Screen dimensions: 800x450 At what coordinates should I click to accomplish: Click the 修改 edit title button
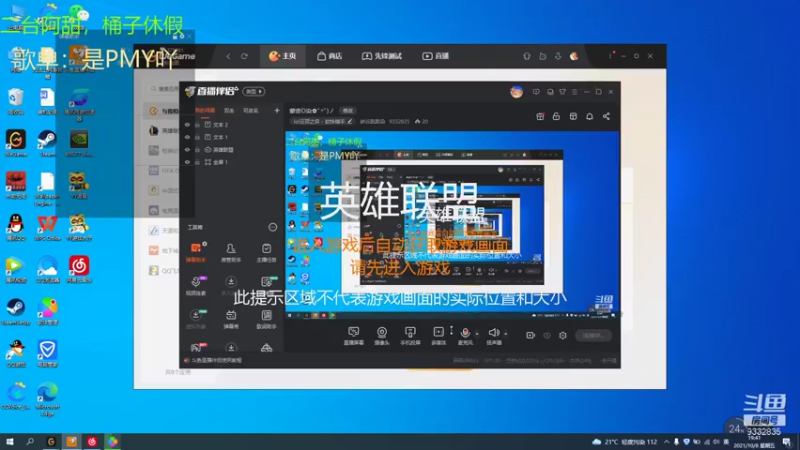point(347,111)
